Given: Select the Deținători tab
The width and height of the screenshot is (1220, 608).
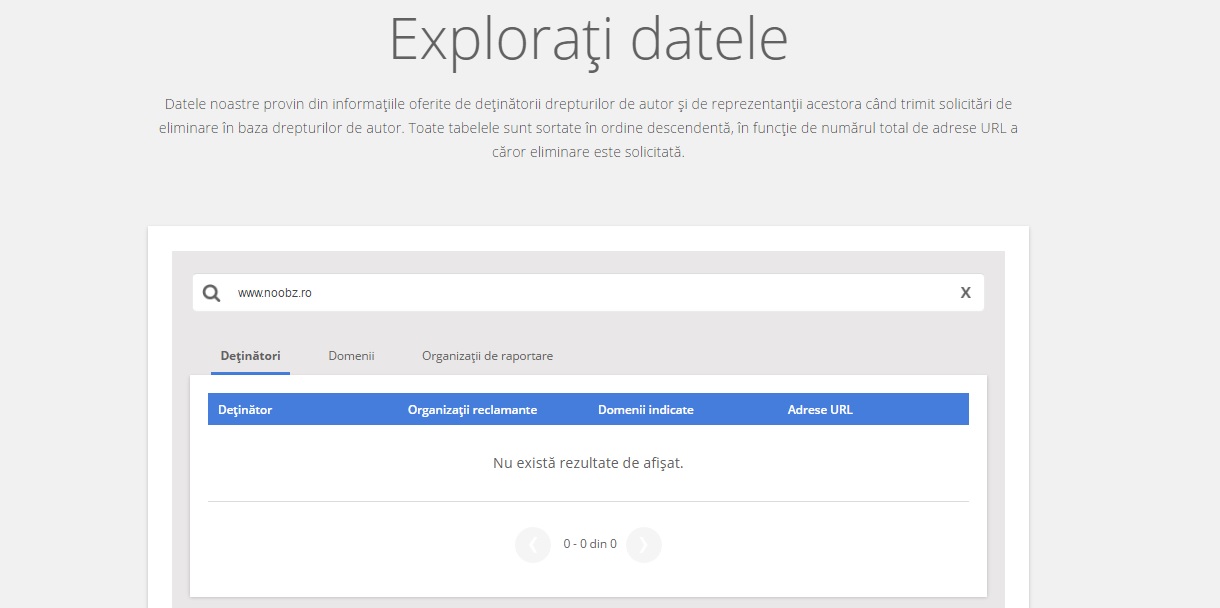Looking at the screenshot, I should 250,355.
